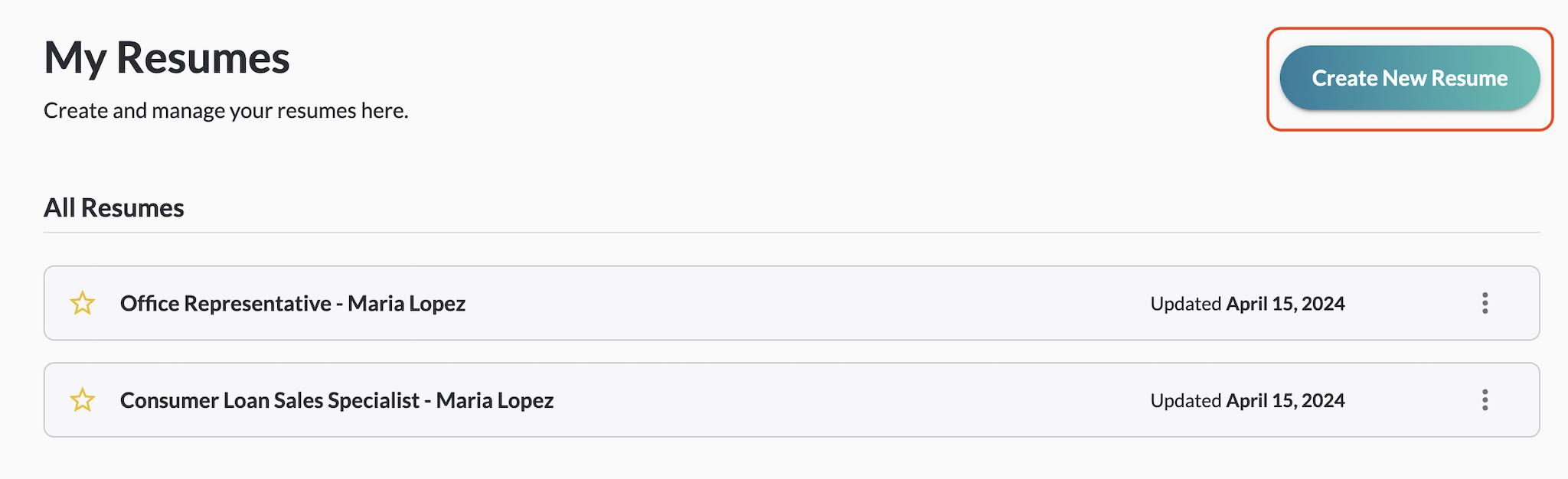The height and width of the screenshot is (479, 1568).
Task: Click the "Create and manage your resumes here" text
Action: [226, 111]
